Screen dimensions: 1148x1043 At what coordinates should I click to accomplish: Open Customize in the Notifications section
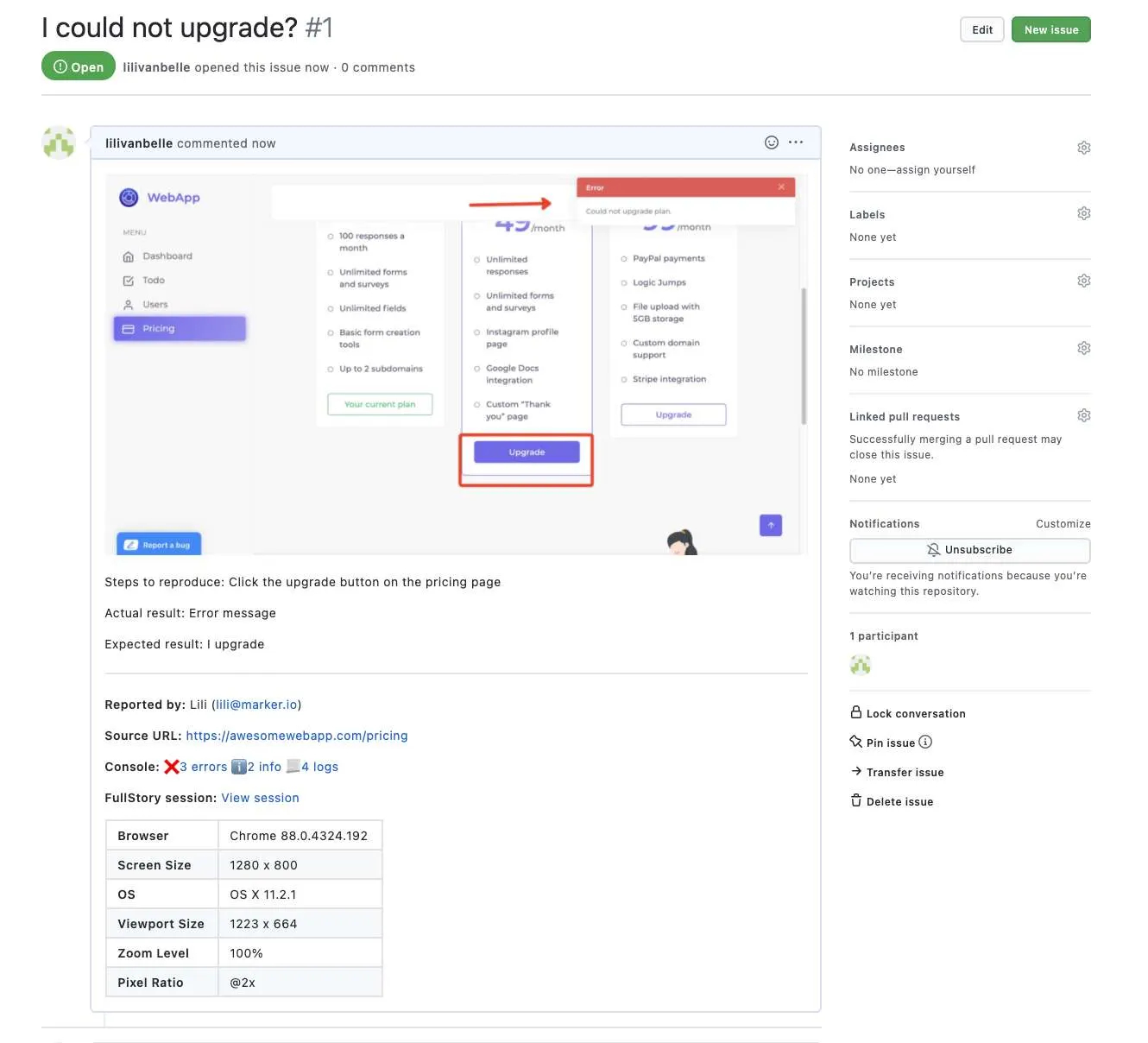click(1063, 523)
